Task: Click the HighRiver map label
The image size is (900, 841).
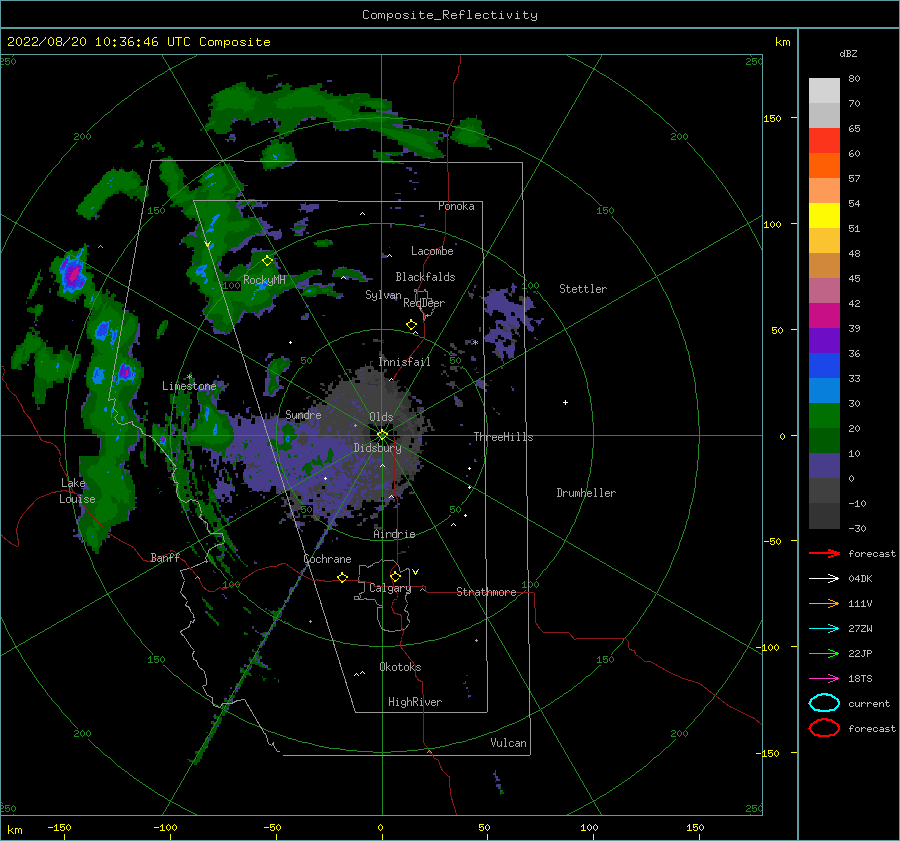Action: (415, 702)
